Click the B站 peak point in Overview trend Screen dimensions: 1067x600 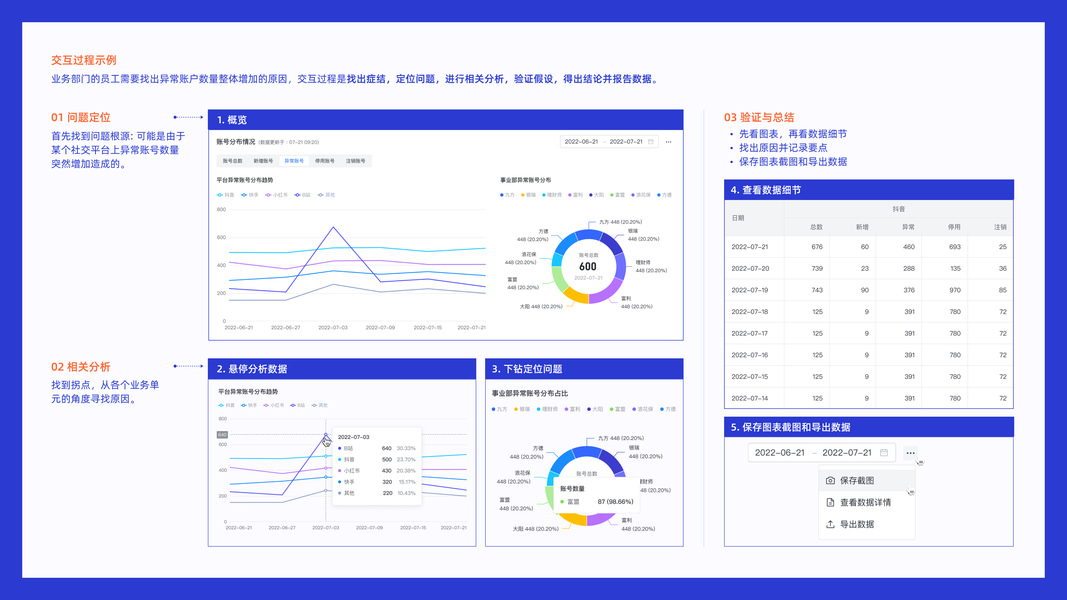point(333,227)
